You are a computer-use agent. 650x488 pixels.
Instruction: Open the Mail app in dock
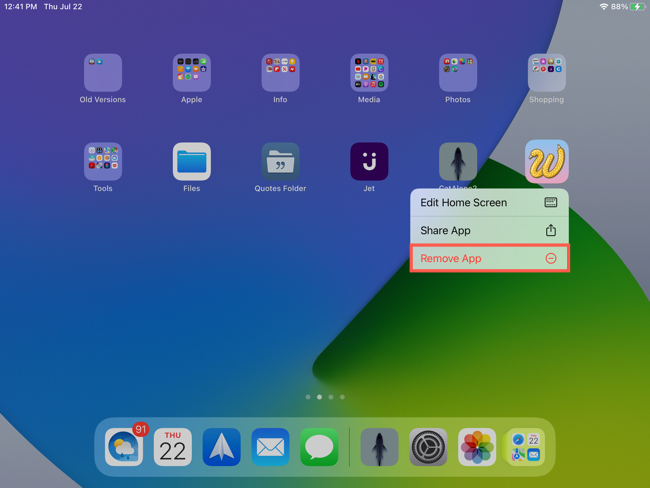click(270, 447)
